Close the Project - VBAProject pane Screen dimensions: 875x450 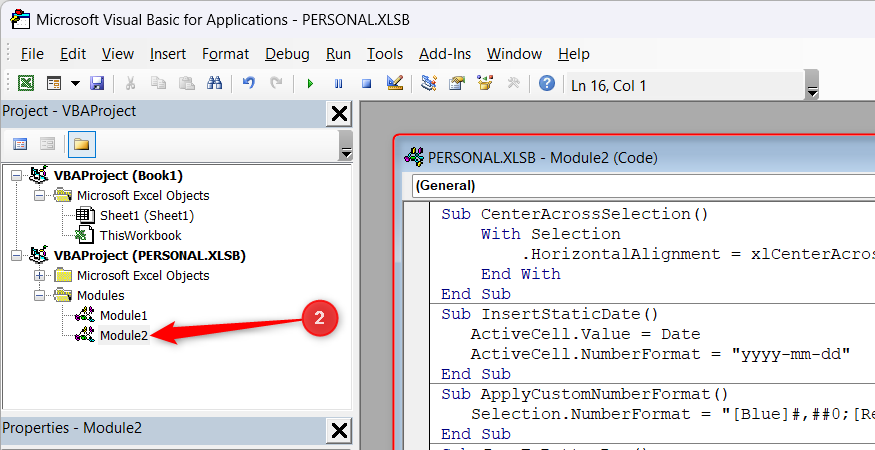tap(339, 114)
